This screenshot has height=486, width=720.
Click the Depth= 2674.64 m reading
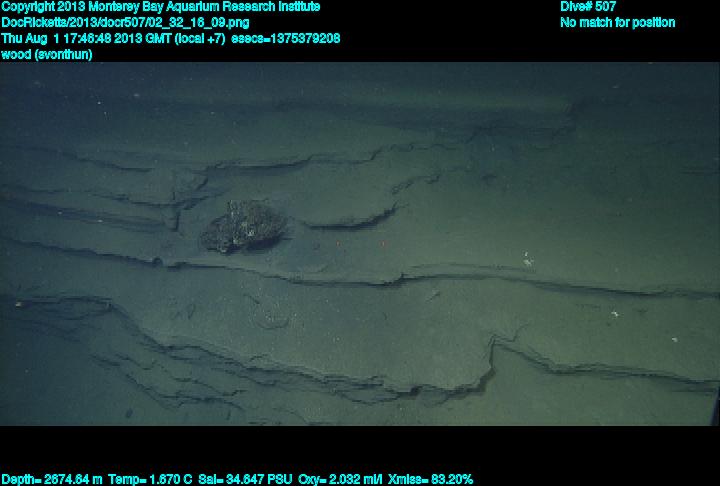click(52, 480)
